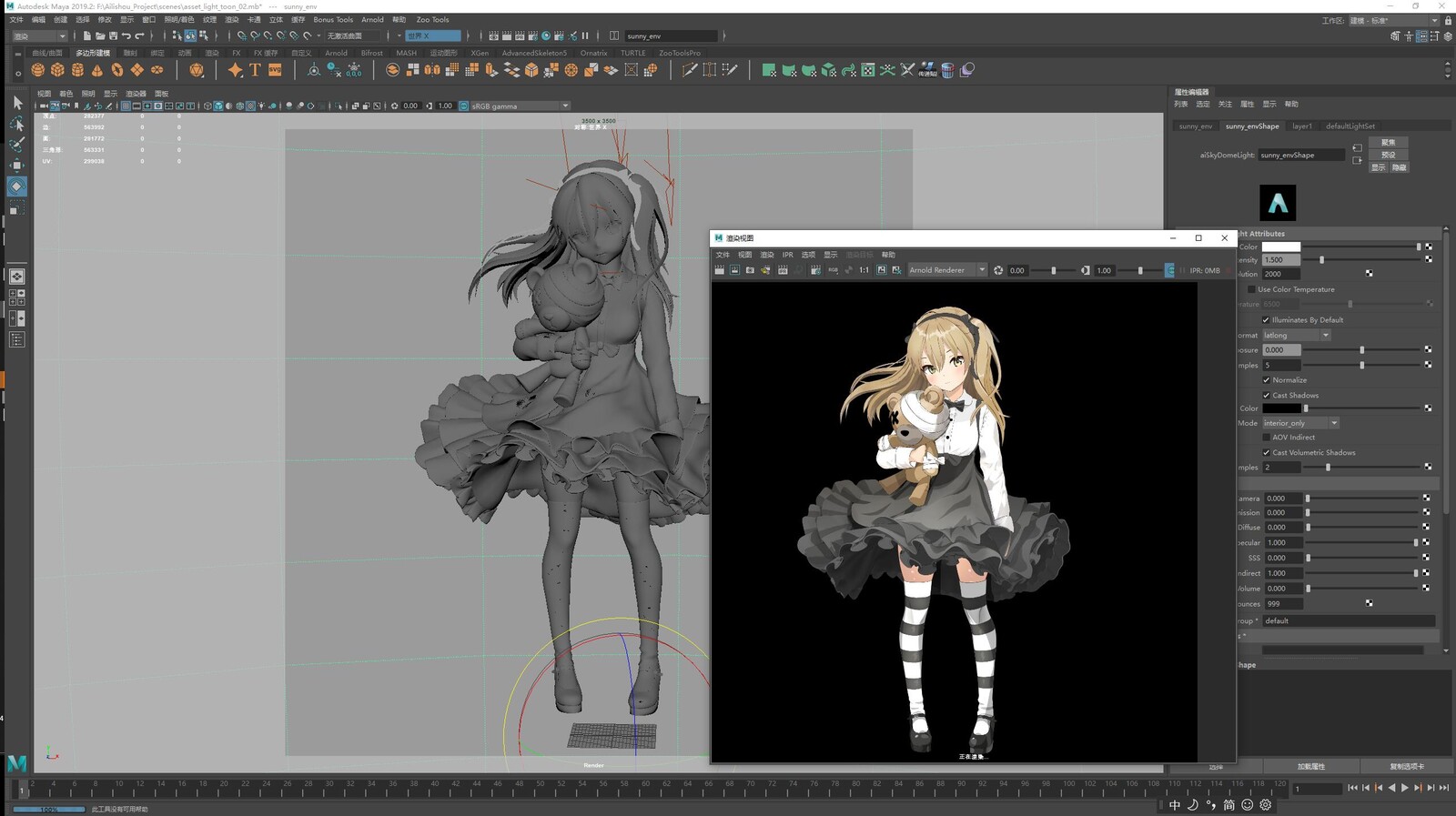The image size is (1456, 816).
Task: Select the sunny_env attribute tab
Action: 1195,126
